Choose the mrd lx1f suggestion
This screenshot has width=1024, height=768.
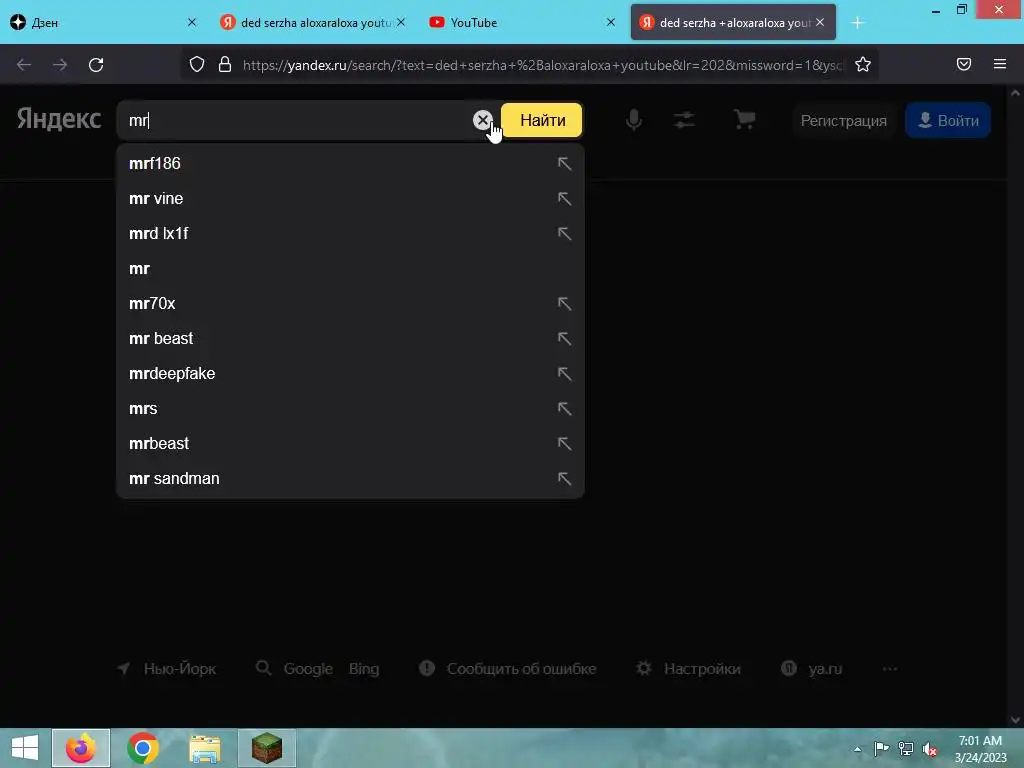point(350,233)
